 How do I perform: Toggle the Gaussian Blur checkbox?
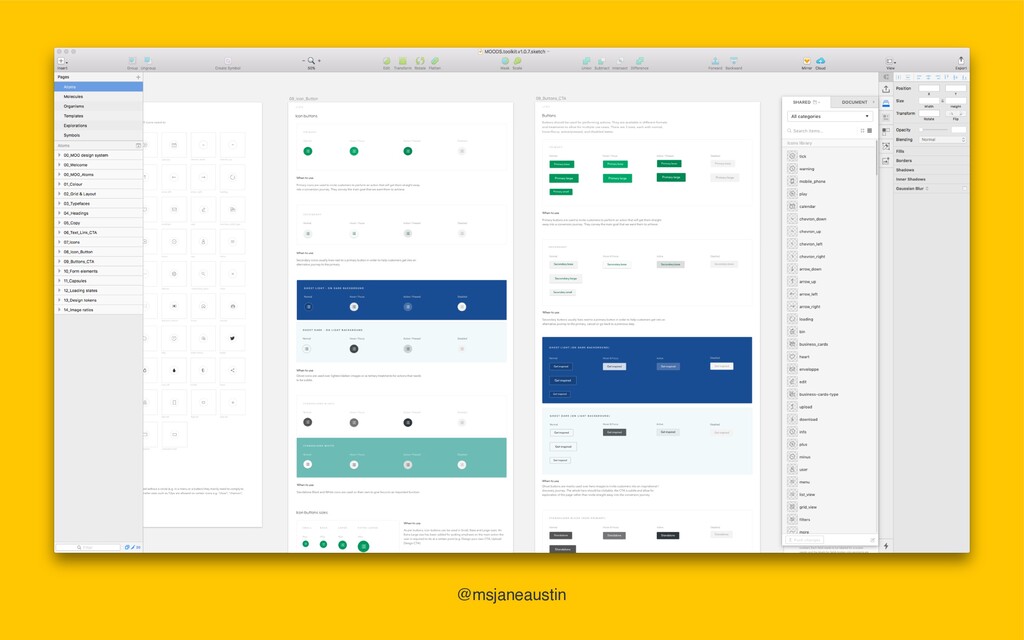click(x=964, y=189)
